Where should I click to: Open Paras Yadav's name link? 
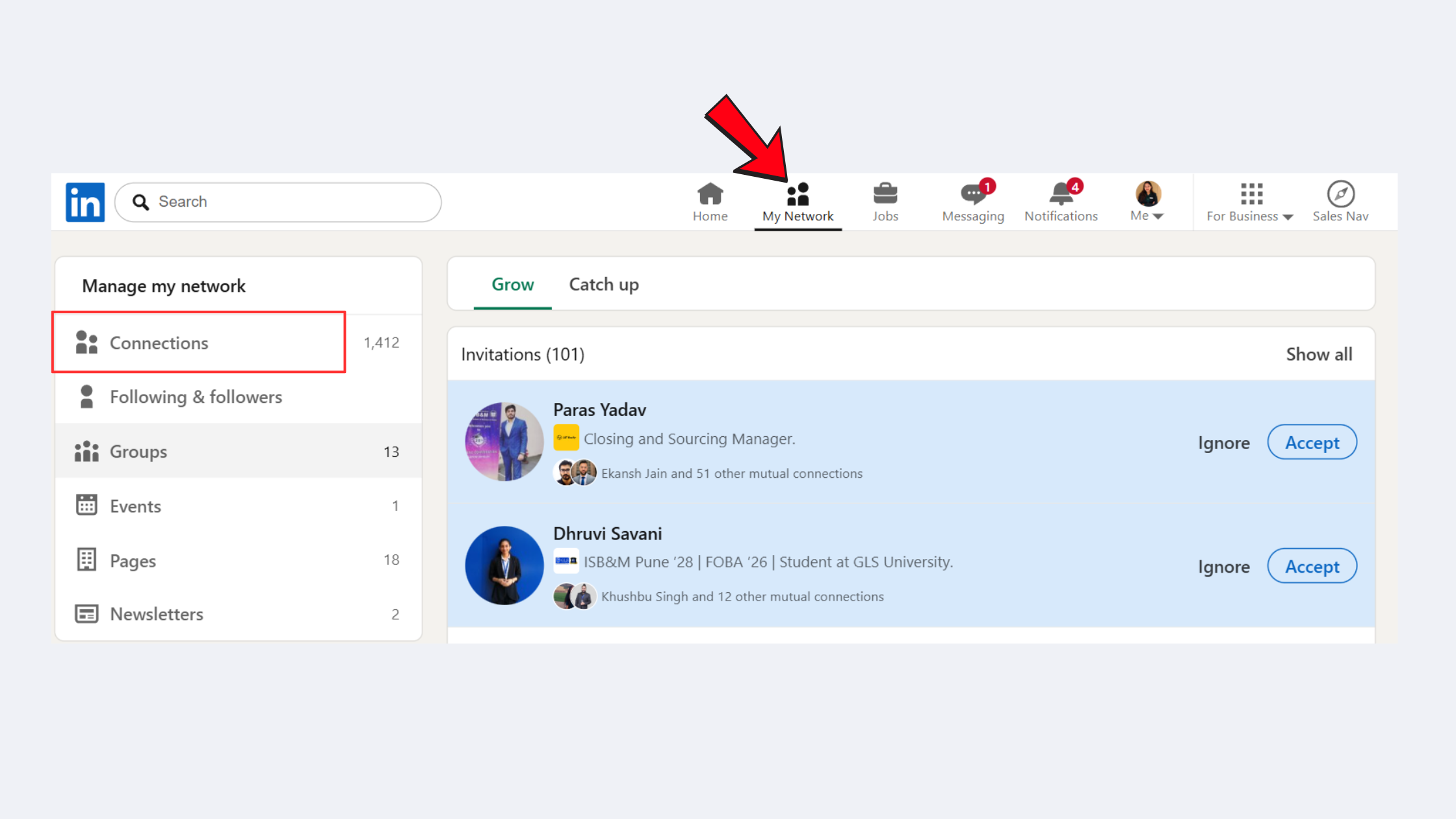coord(599,410)
